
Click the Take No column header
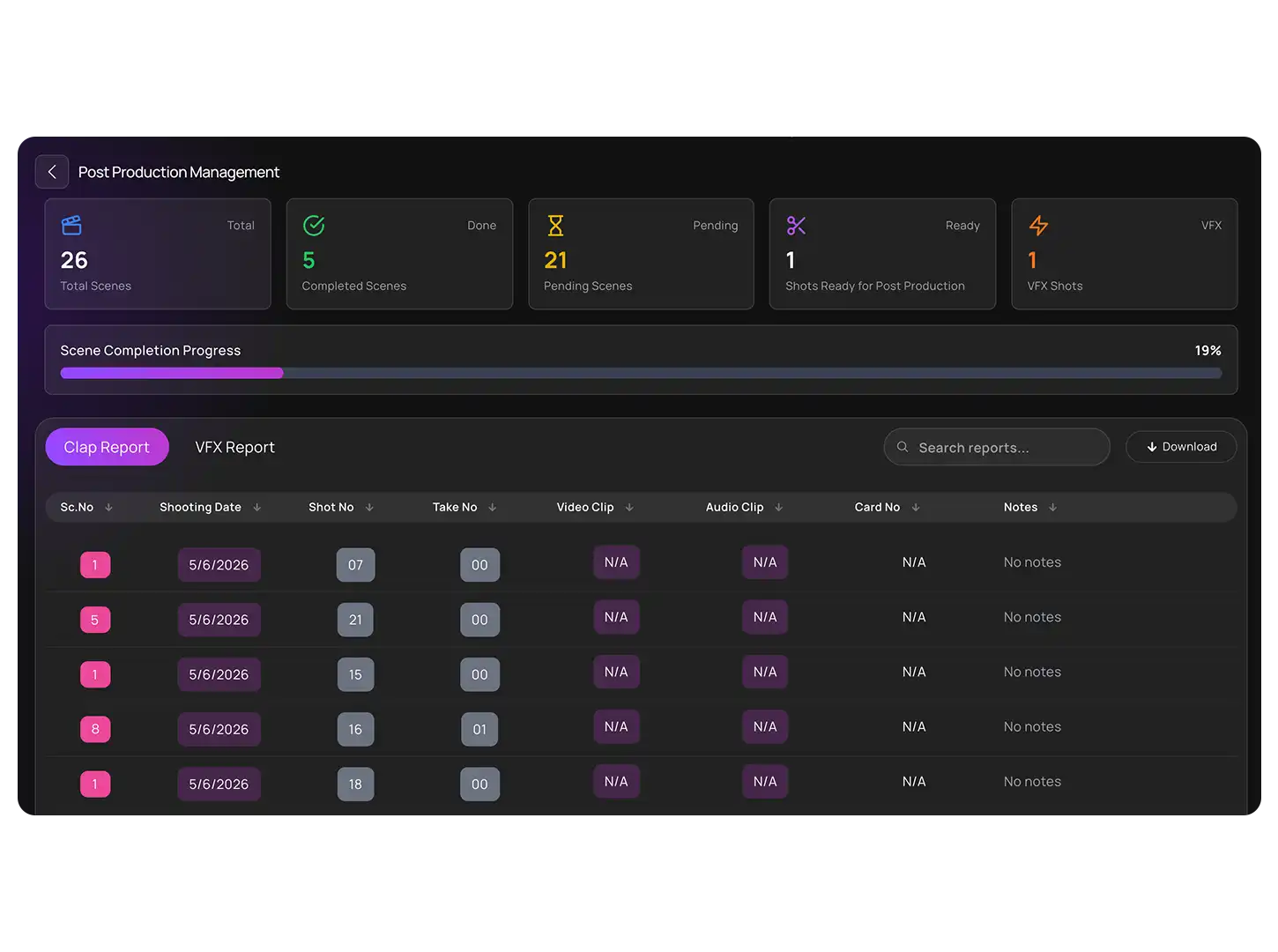(x=455, y=507)
